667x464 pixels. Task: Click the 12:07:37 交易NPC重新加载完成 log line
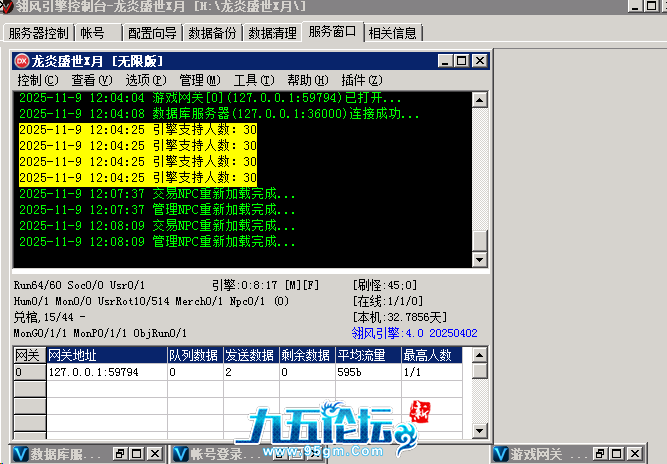157,194
